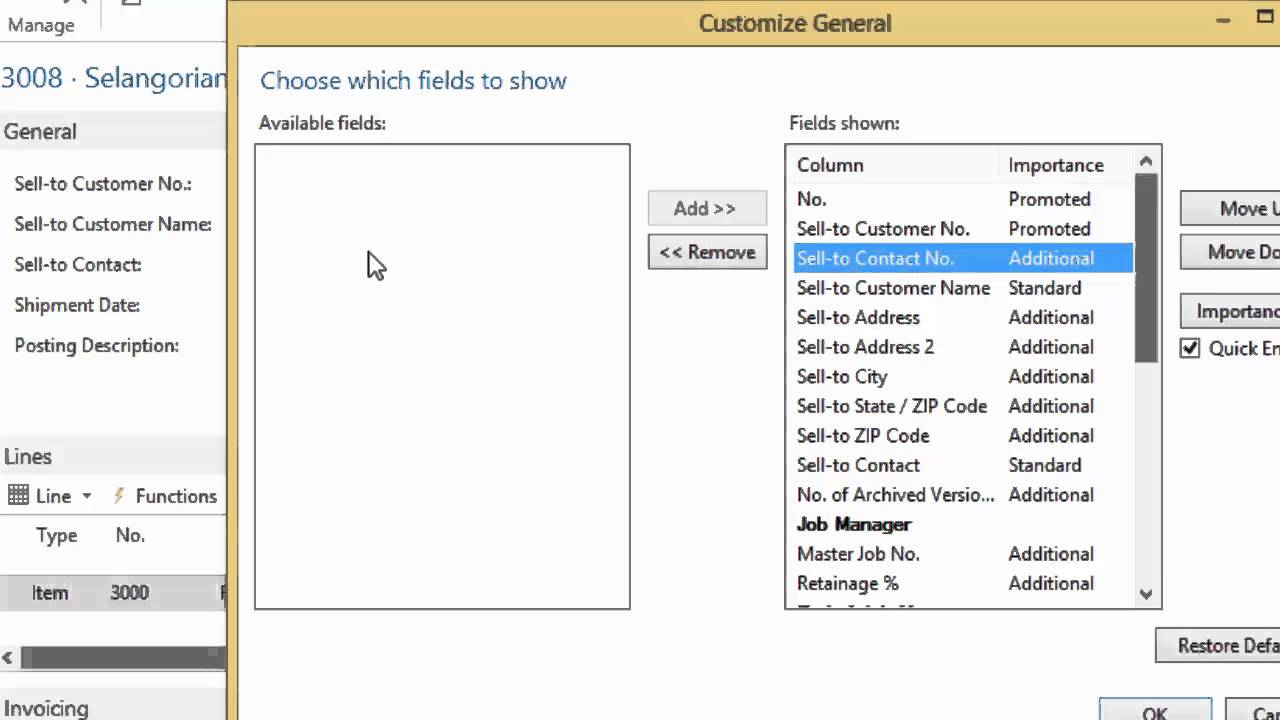Click the Restore Defaults button
Screen dimensions: 1280x720
click(1217, 645)
